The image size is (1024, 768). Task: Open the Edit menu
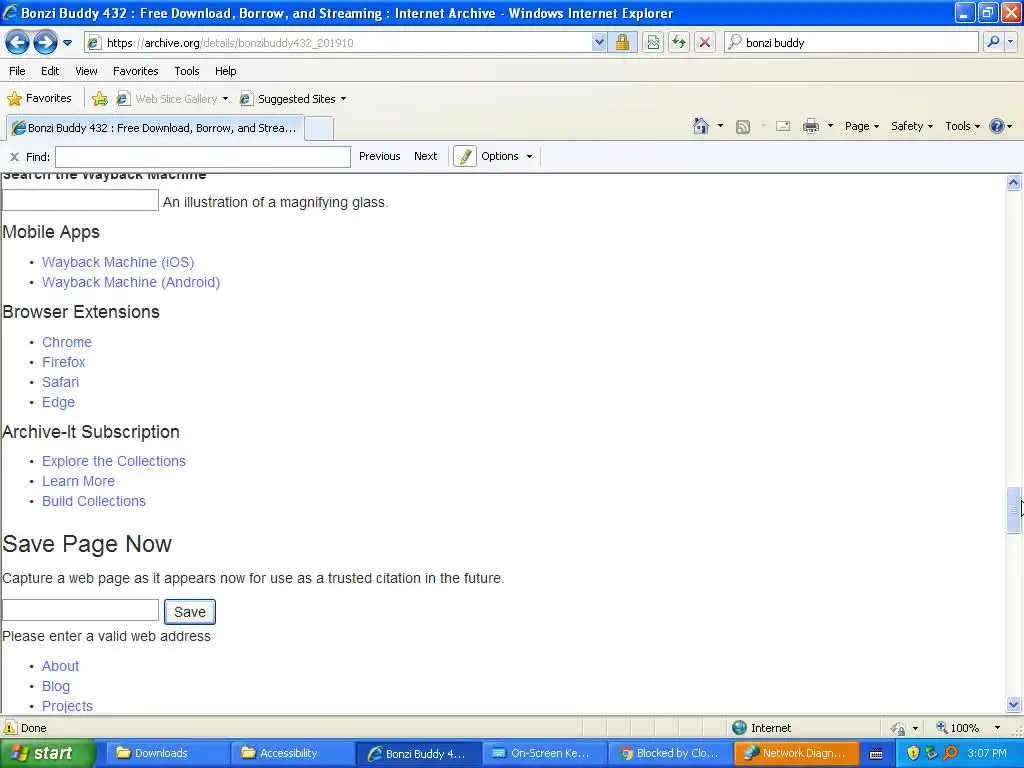(50, 71)
